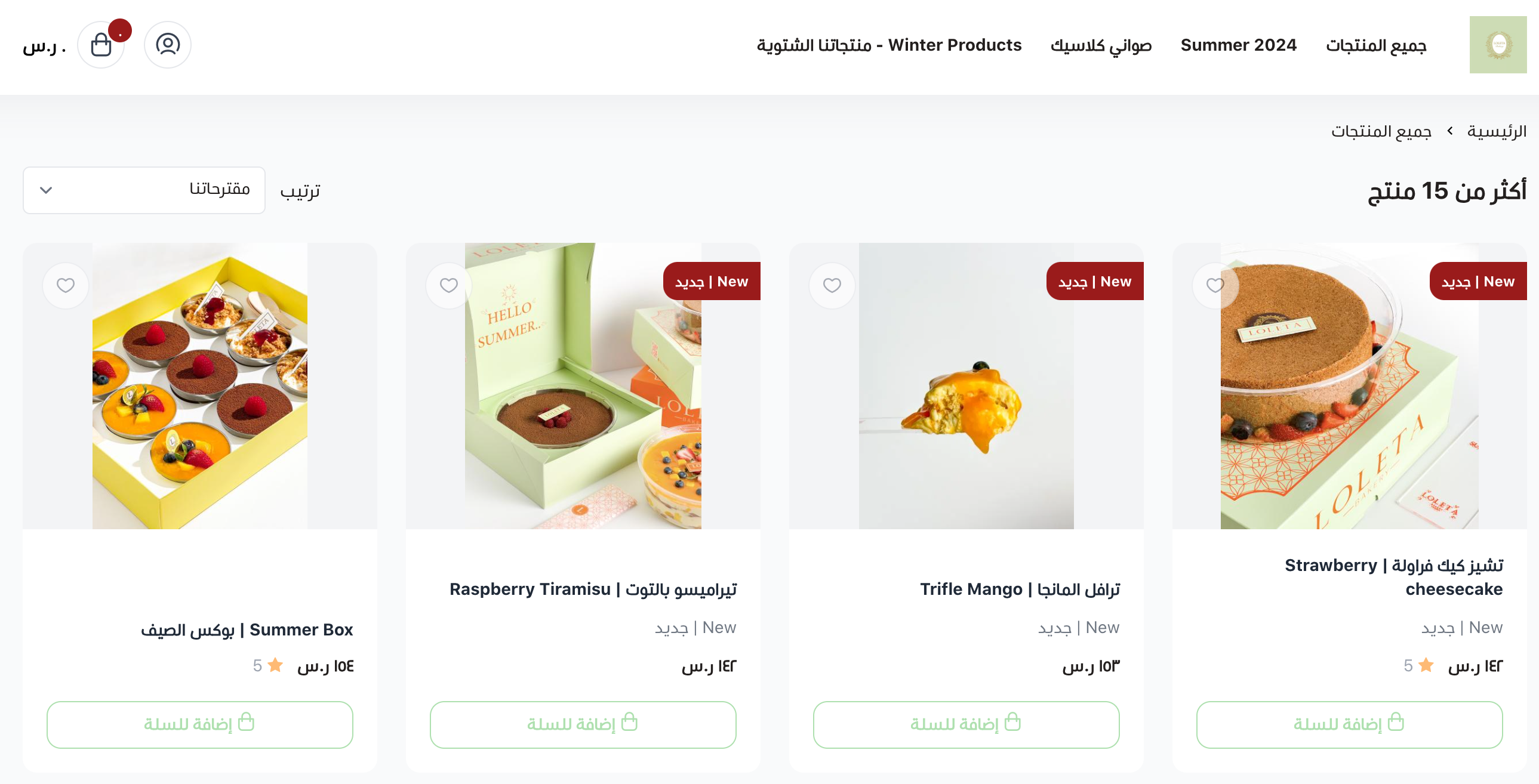The width and height of the screenshot is (1539, 784).
Task: Click the Loleta bakery logo
Action: point(1498,45)
